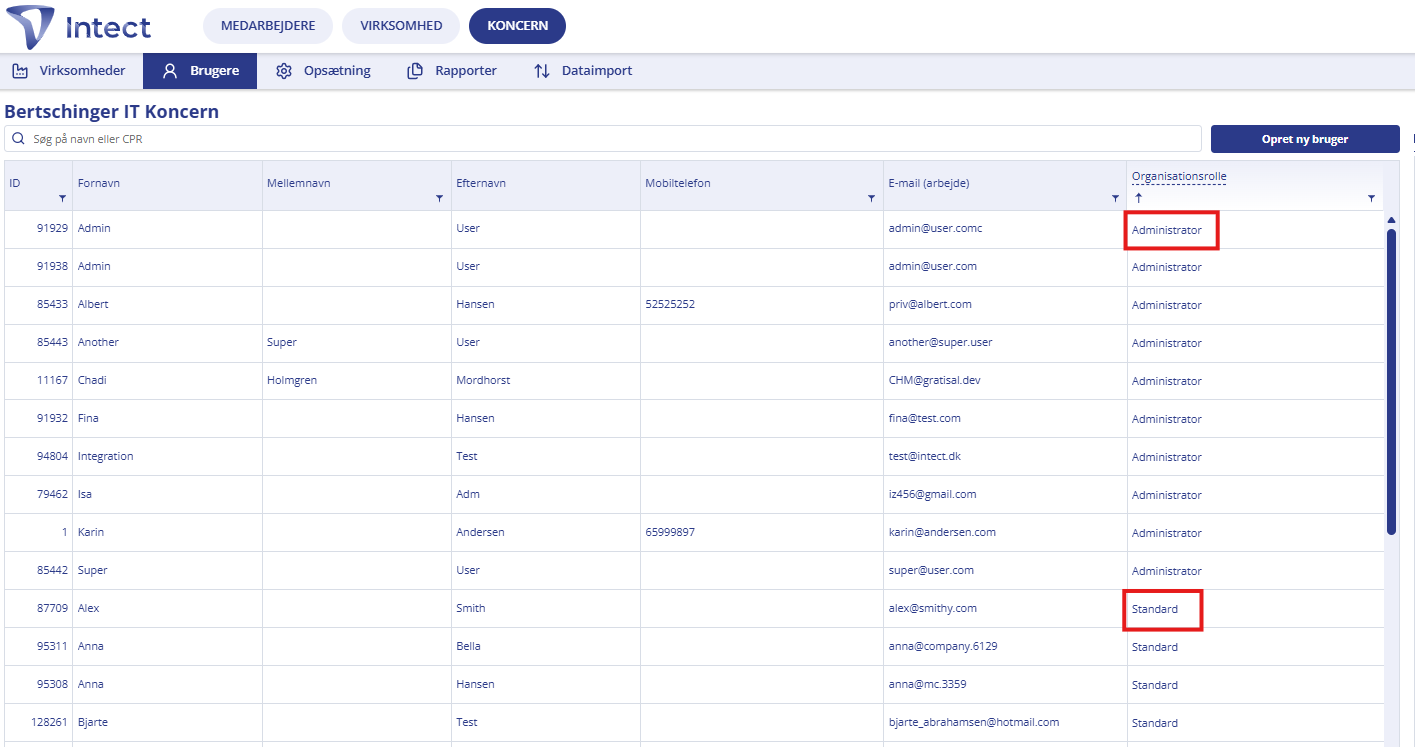Click the vertical scrollbar thumb
The height and width of the screenshot is (747, 1415).
(1391, 382)
